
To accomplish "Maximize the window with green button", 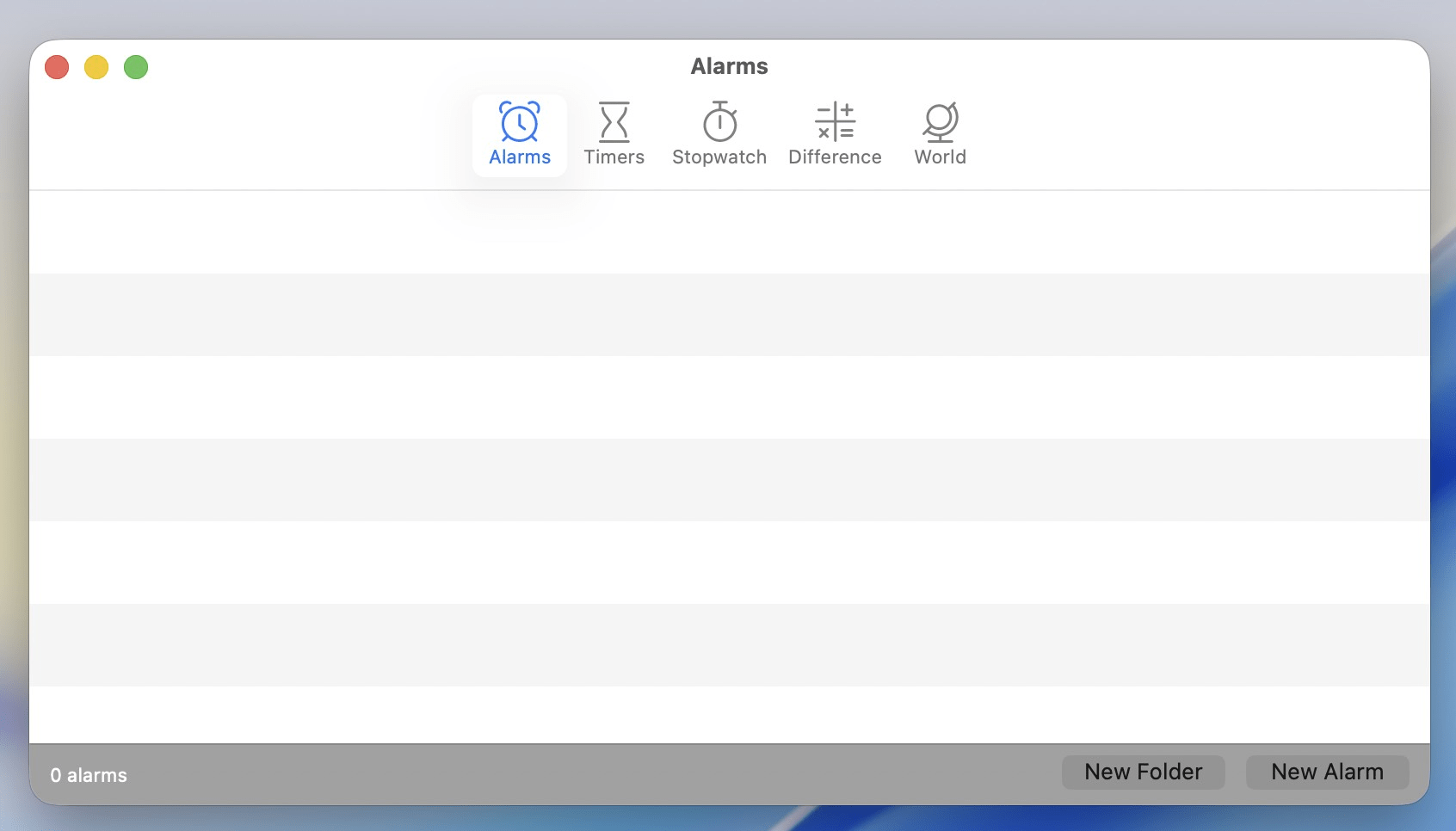I will pos(136,67).
